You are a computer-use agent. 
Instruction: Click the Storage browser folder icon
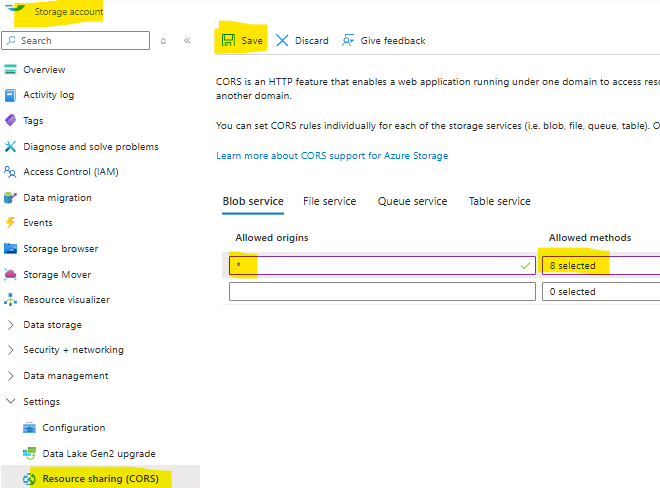click(x=11, y=249)
